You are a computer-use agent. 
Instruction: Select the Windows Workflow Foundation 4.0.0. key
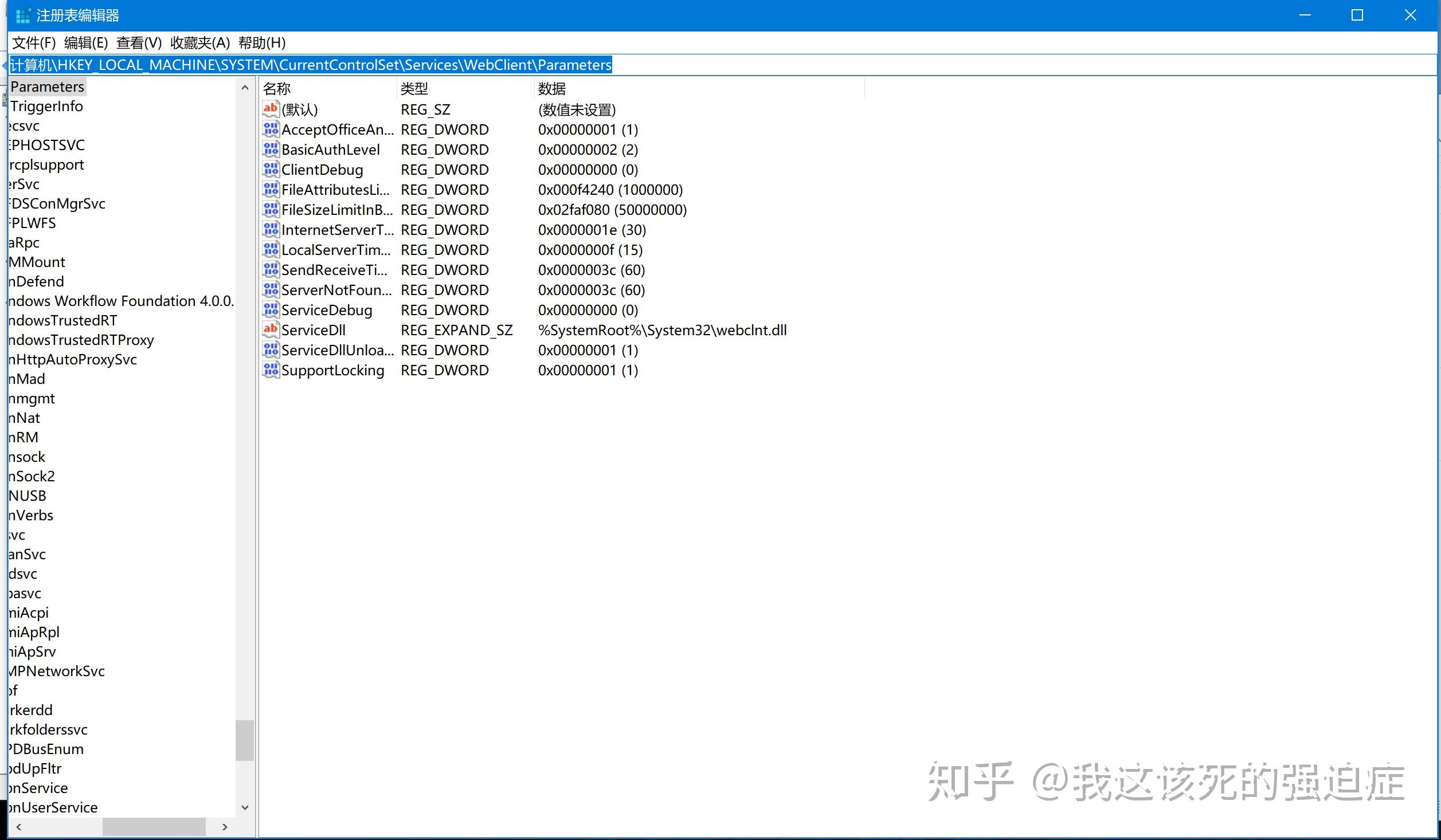pos(122,301)
